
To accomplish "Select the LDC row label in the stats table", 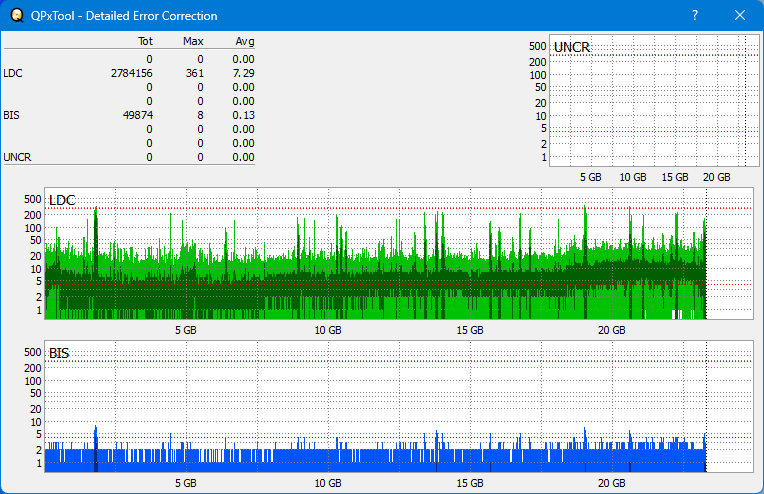I will tap(13, 73).
